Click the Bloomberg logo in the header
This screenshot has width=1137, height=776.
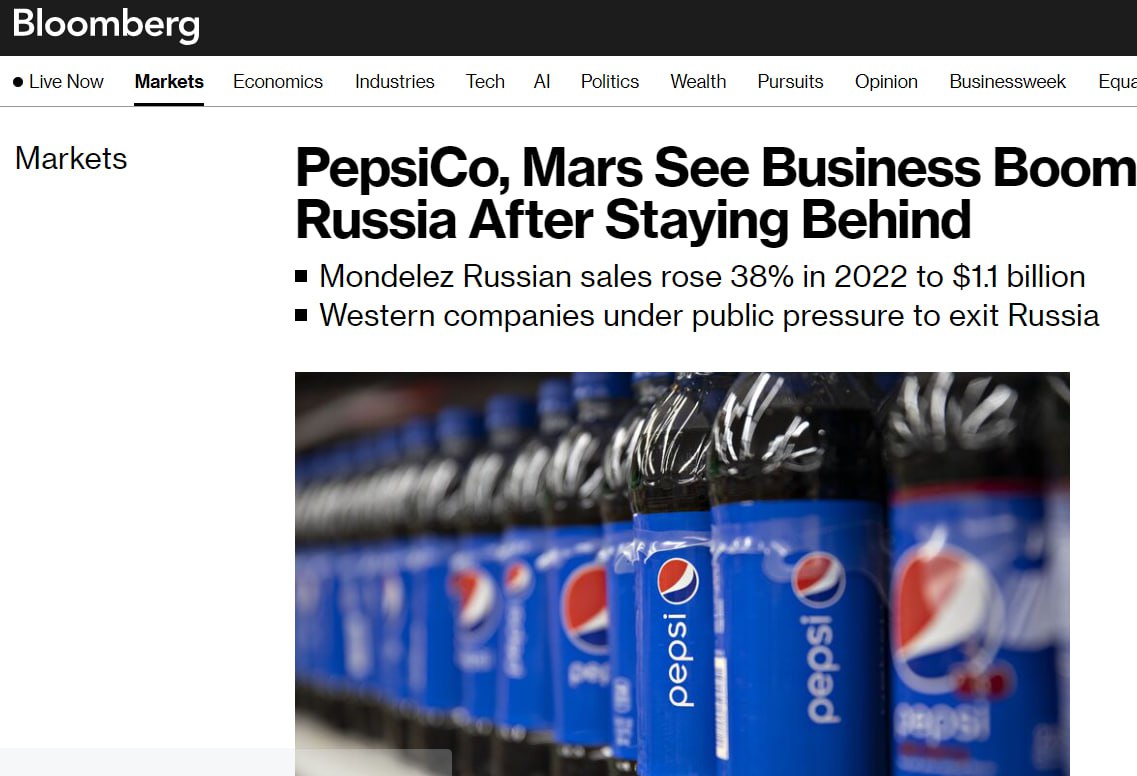(106, 24)
